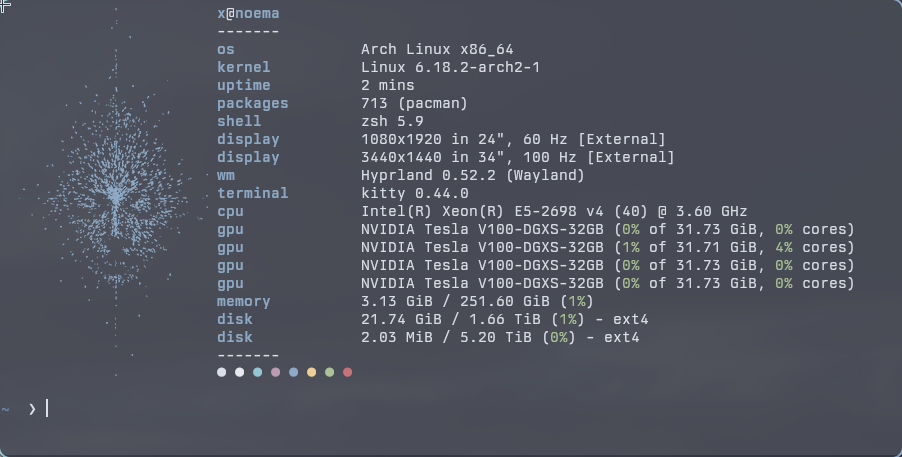Click the shell prompt input cursor

[47, 408]
